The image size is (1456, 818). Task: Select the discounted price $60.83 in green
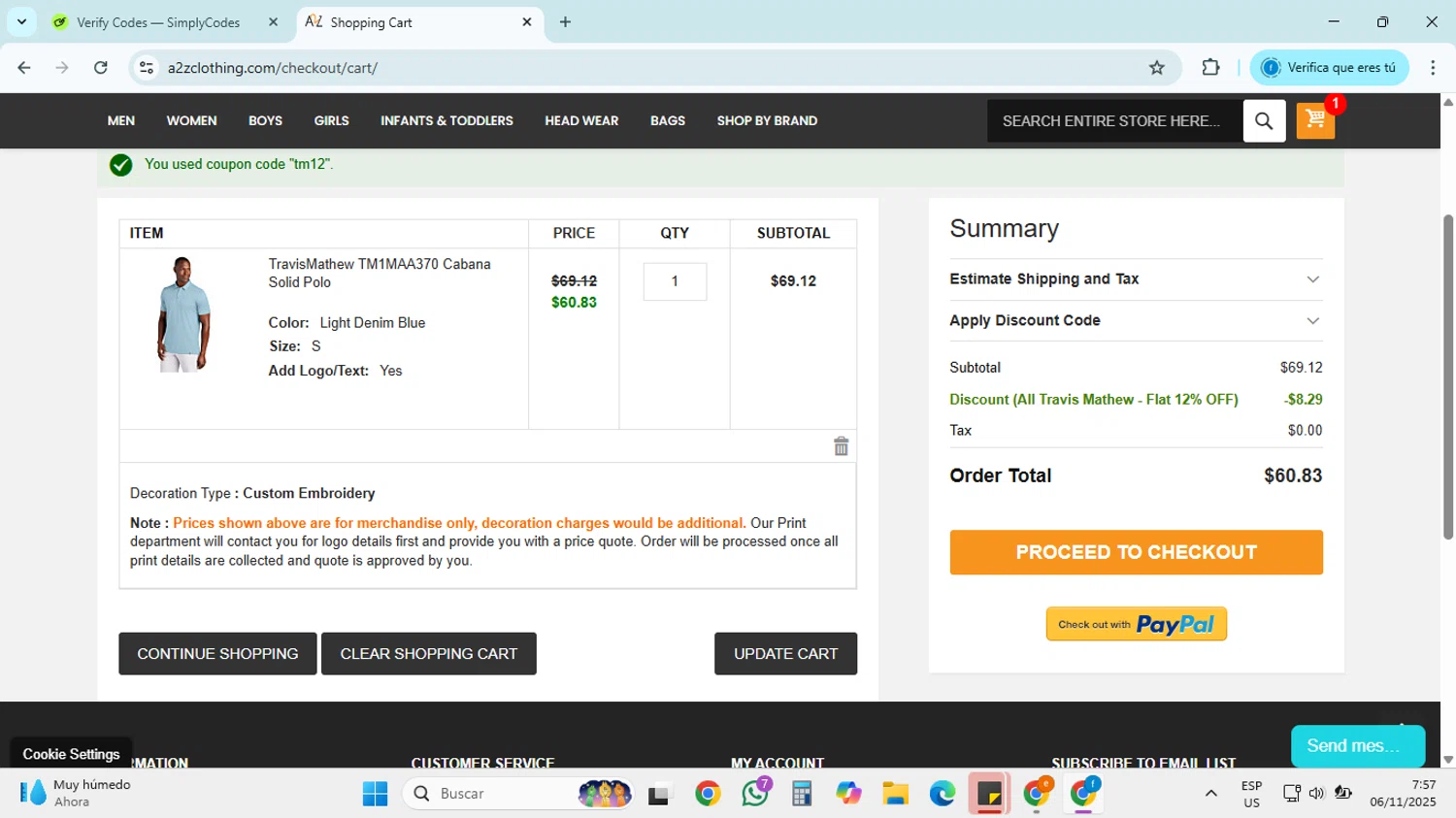pos(574,303)
